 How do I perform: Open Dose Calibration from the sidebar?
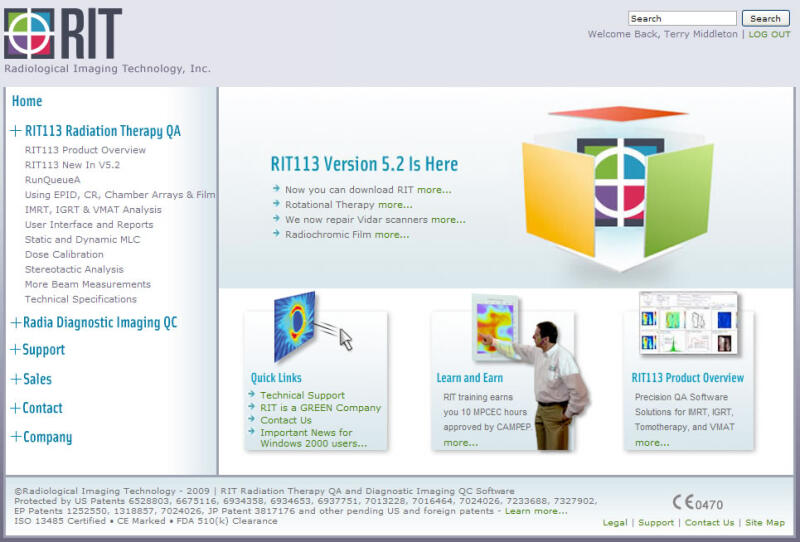(64, 255)
